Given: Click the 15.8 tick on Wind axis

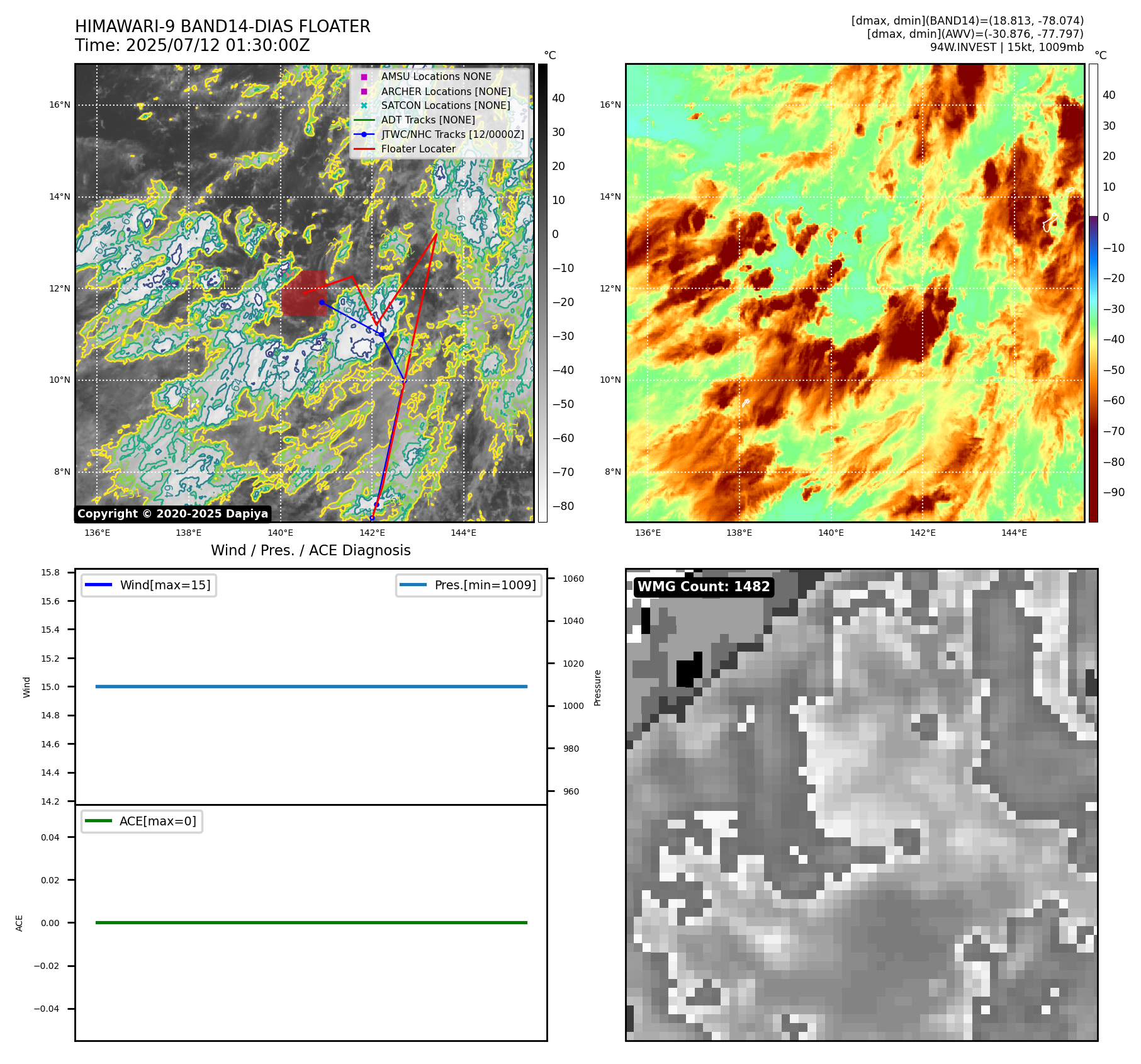Looking at the screenshot, I should [x=50, y=572].
